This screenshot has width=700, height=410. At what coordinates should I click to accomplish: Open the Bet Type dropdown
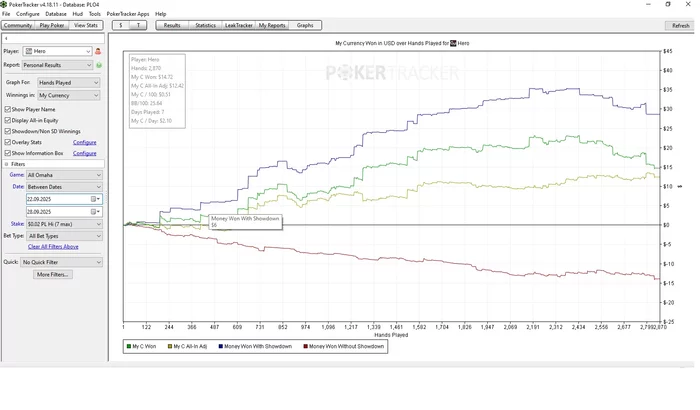64,236
